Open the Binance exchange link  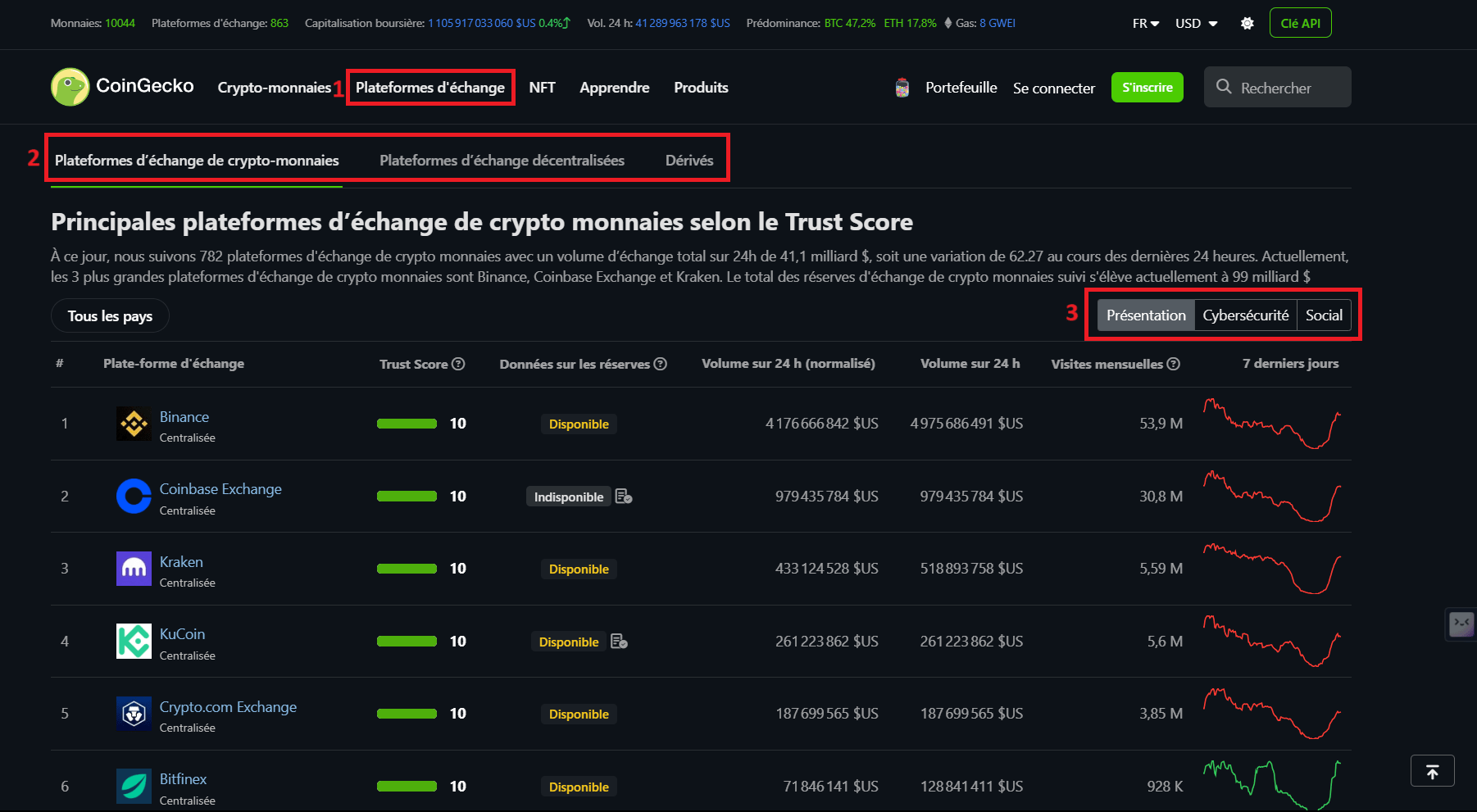184,417
